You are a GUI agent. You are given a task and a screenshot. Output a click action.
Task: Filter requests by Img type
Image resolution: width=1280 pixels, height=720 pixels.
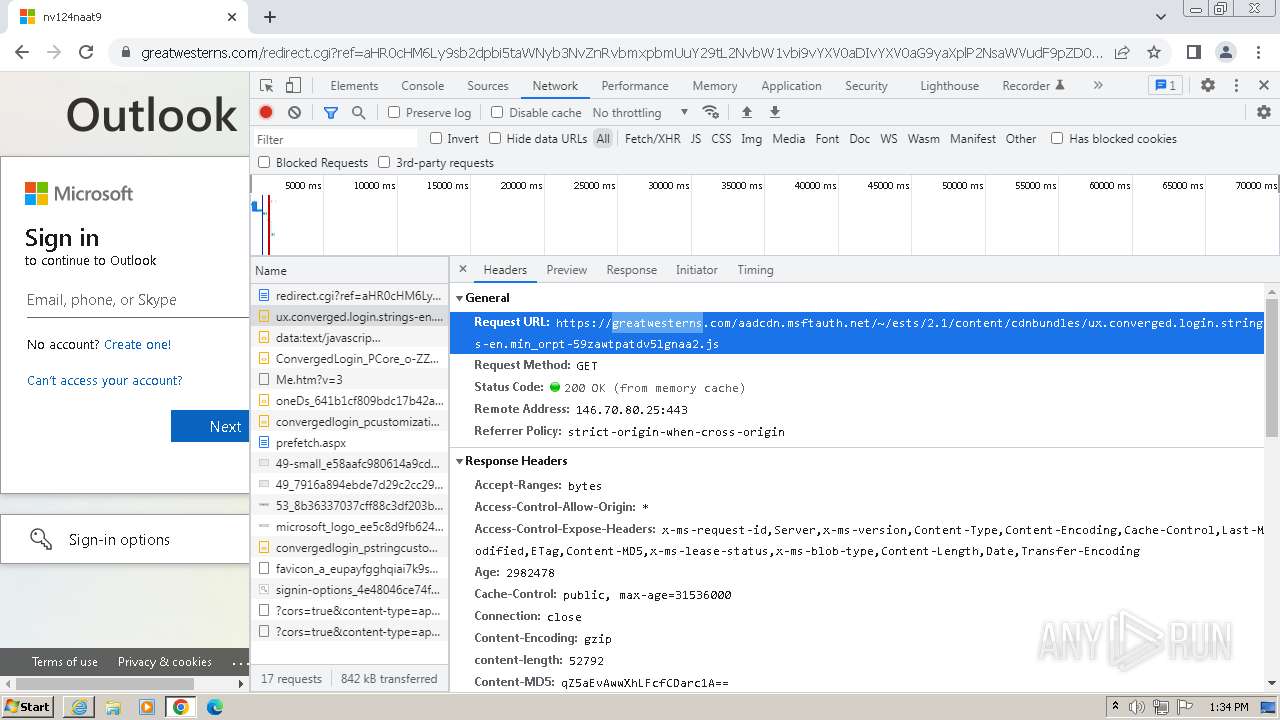(751, 139)
